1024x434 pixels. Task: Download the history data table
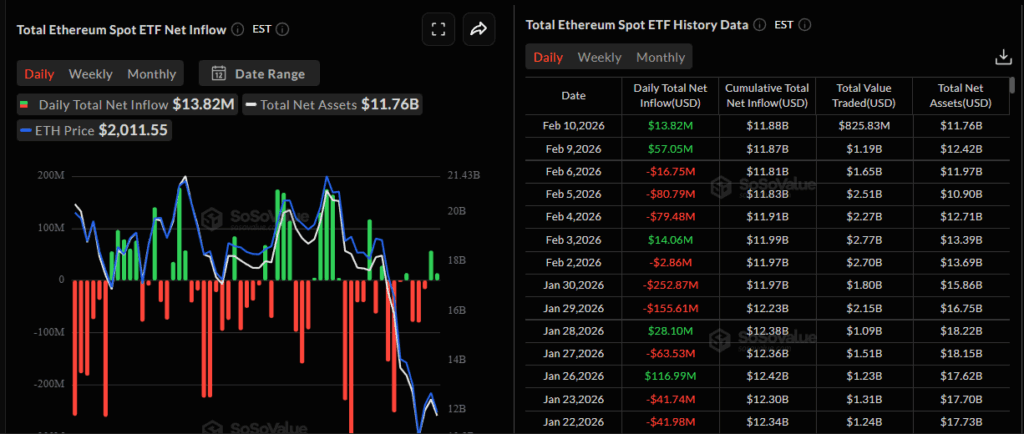[x=1003, y=57]
